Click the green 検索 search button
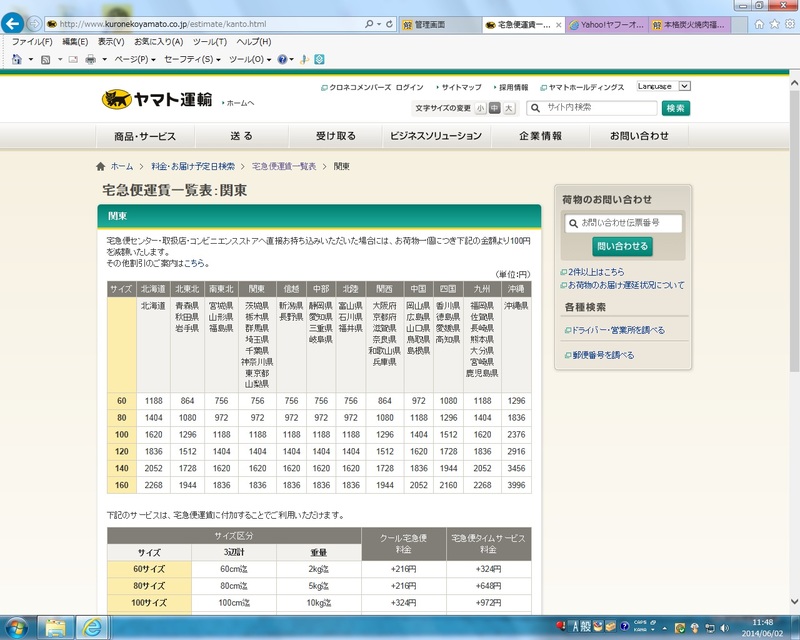800x640 pixels. 676,108
